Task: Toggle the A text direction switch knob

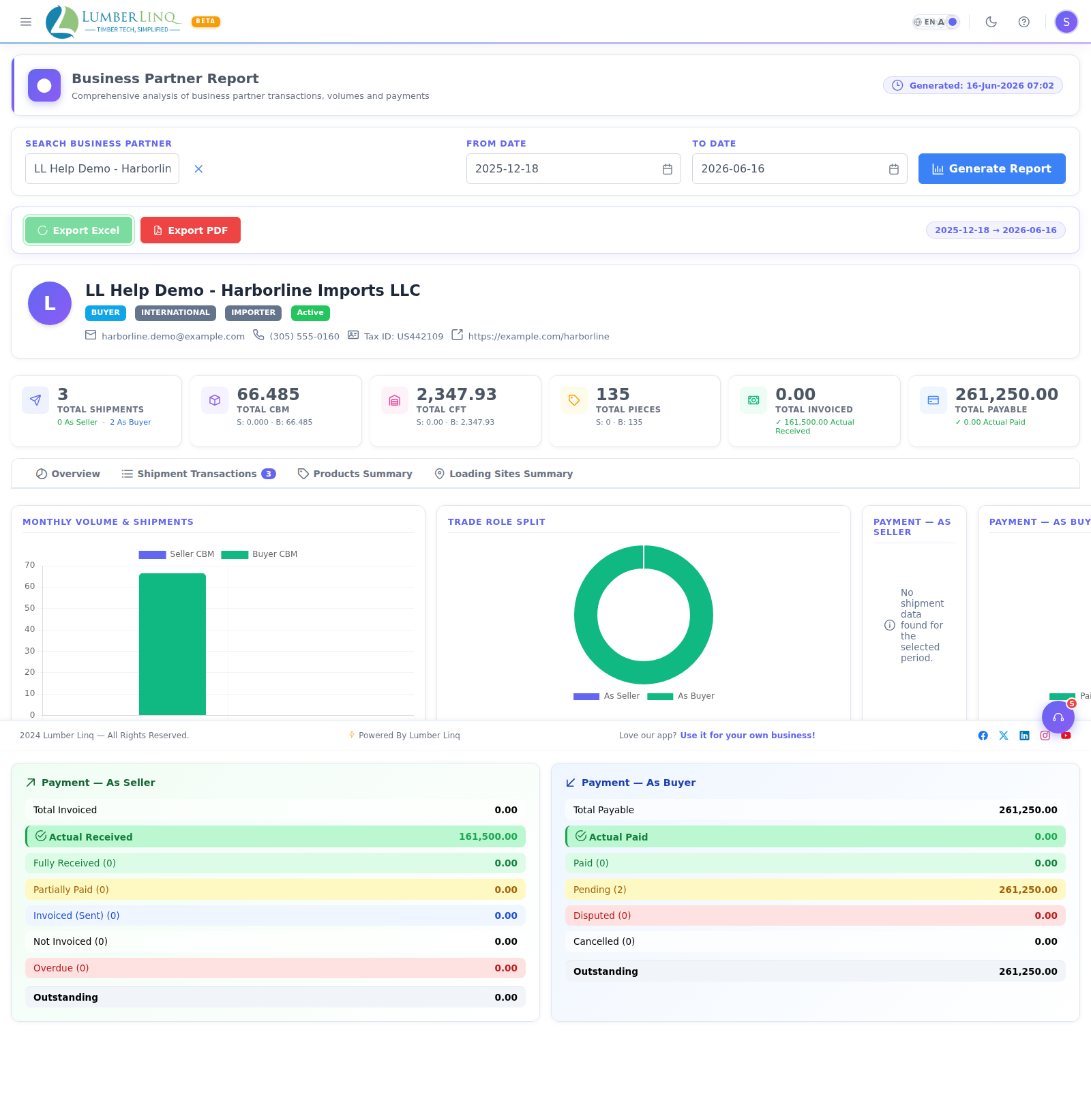Action: (953, 22)
